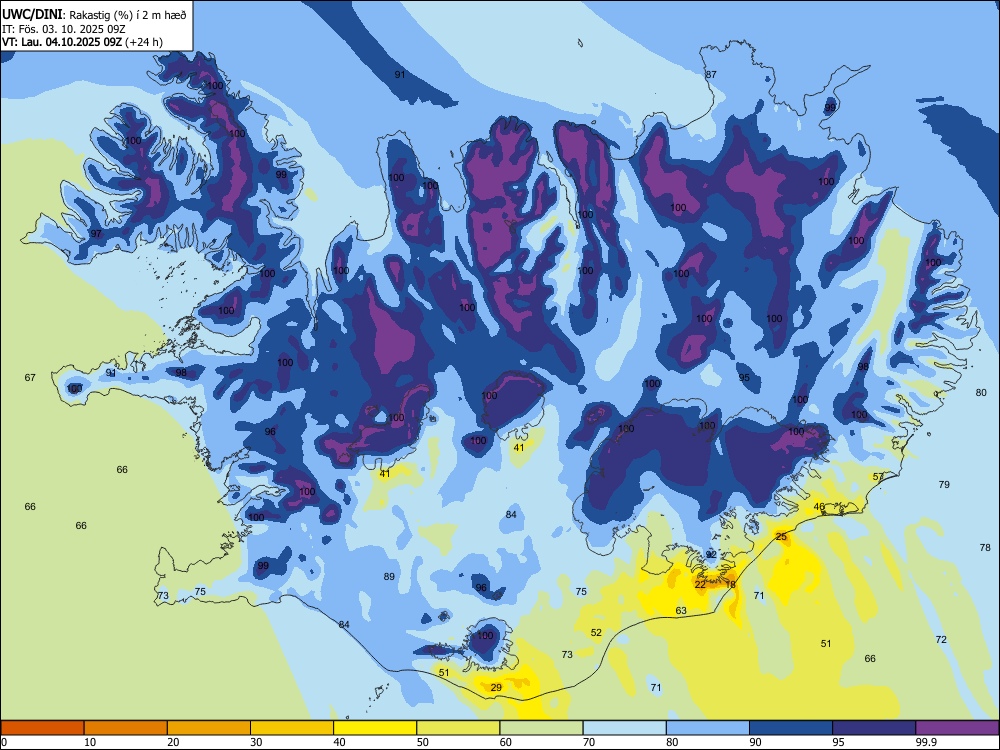Click the 10–20 orange legend swatch
The width and height of the screenshot is (1000, 750).
(126, 728)
